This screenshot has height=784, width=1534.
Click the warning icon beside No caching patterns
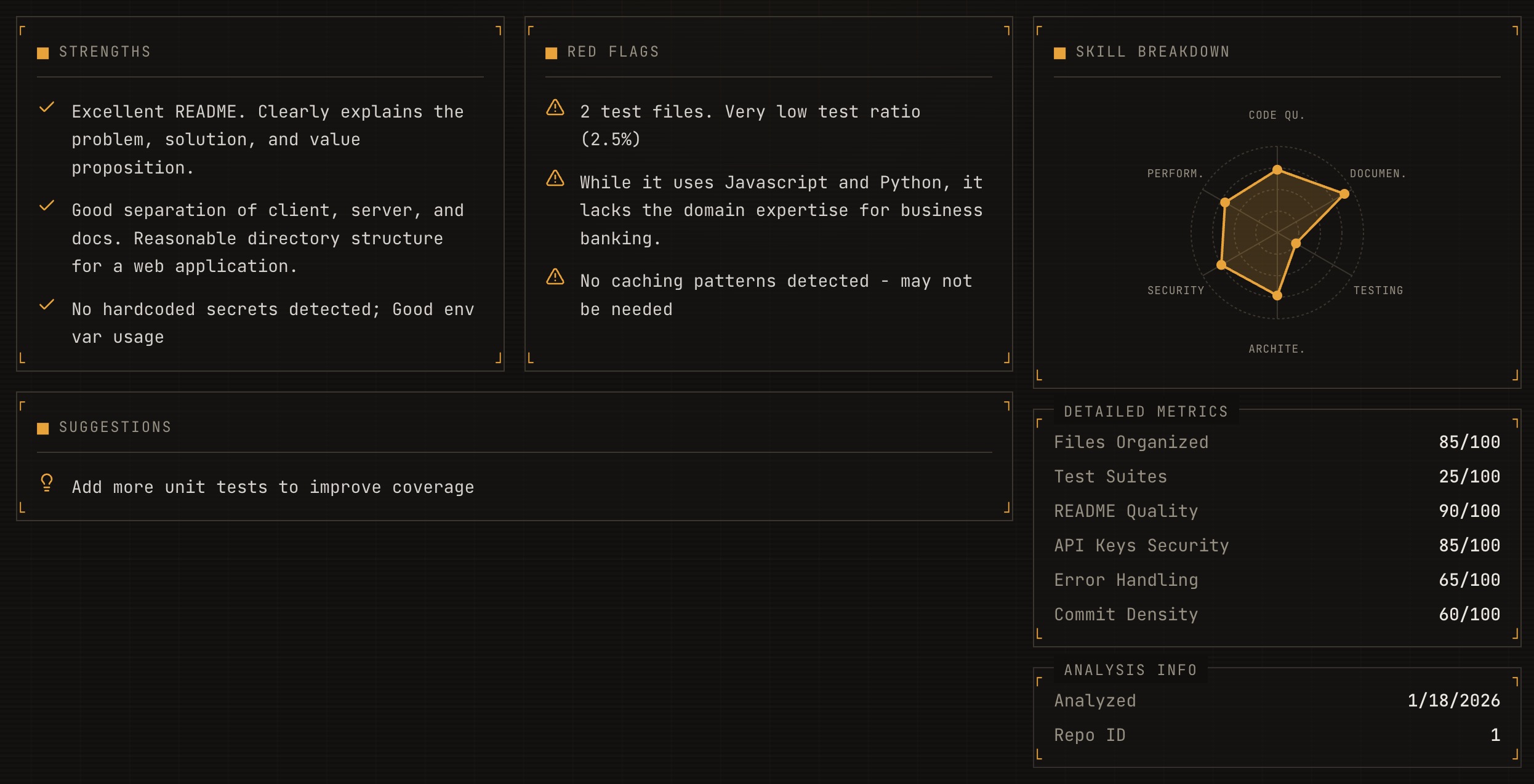pos(555,277)
